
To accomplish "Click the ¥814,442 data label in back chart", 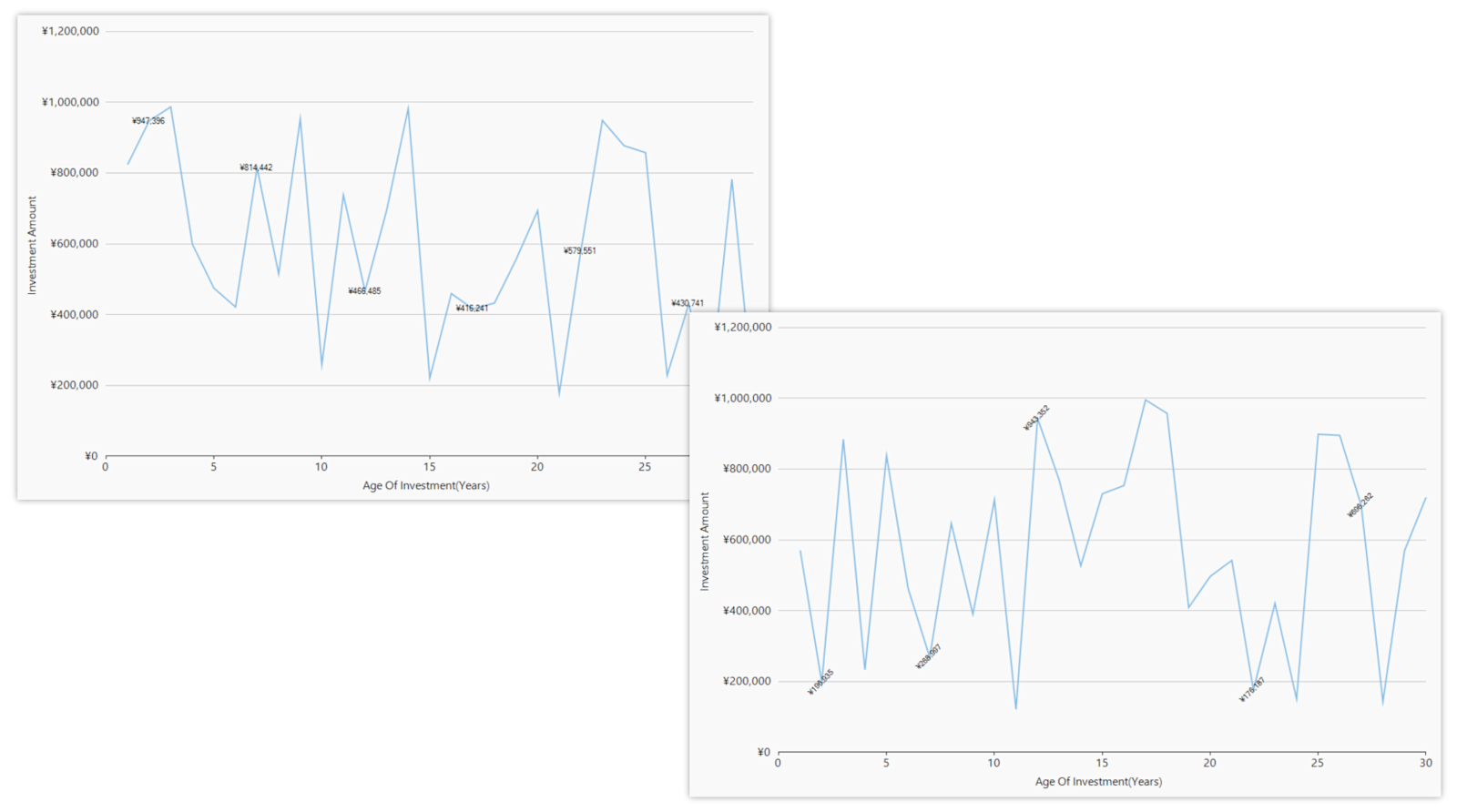I will [x=256, y=167].
